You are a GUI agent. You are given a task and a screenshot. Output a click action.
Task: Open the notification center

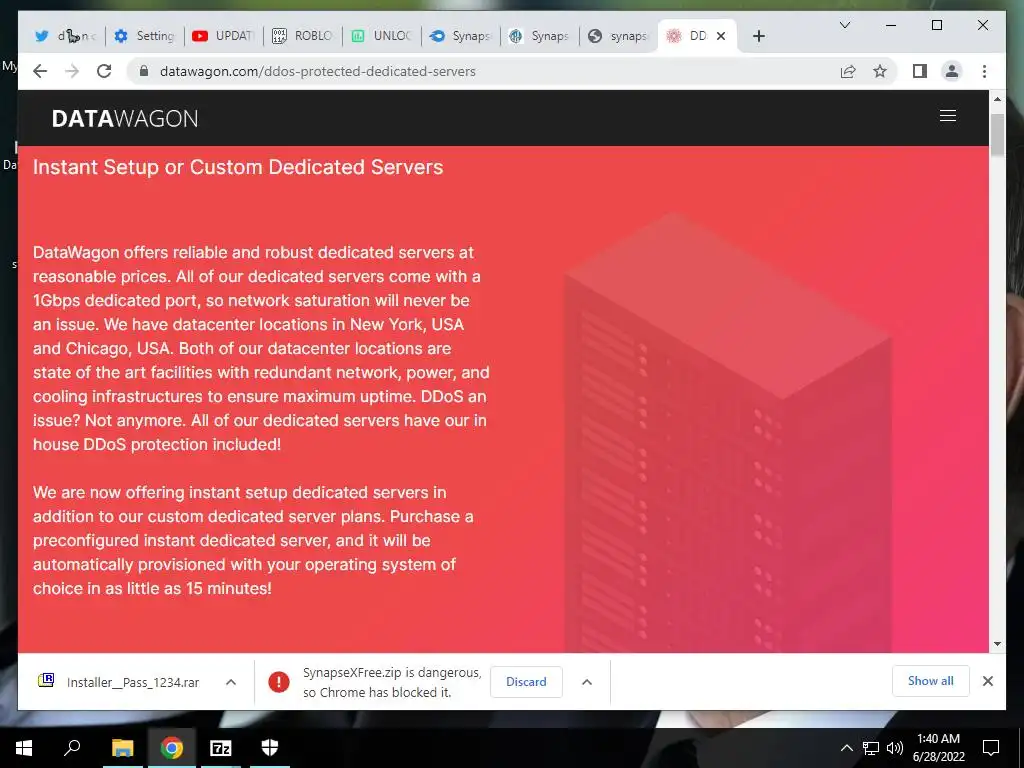[991, 748]
